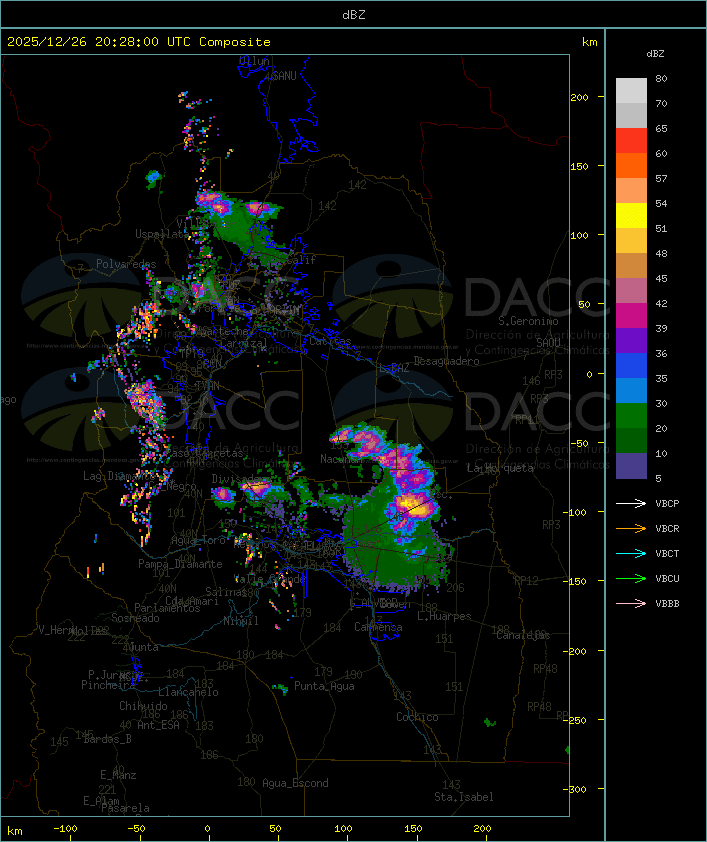
Task: Click the -300 tick on the vertical km axis
Action: point(577,789)
